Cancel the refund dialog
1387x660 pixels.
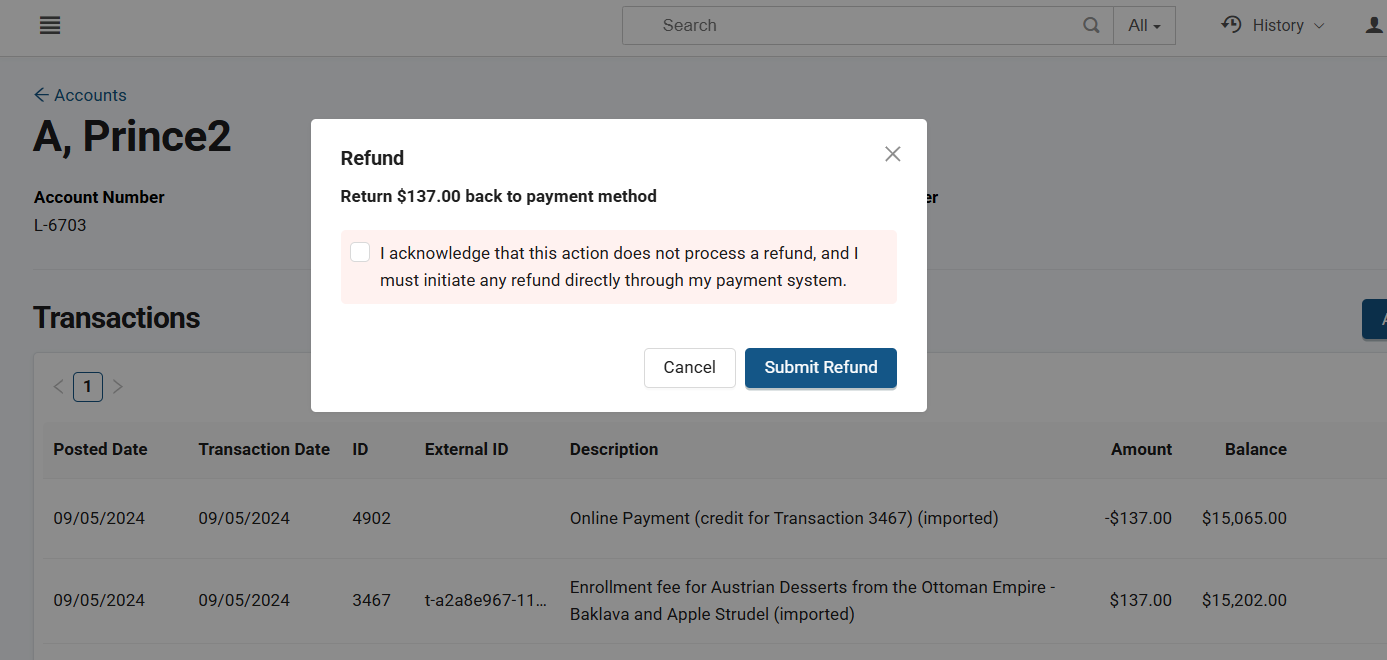pyautogui.click(x=689, y=367)
